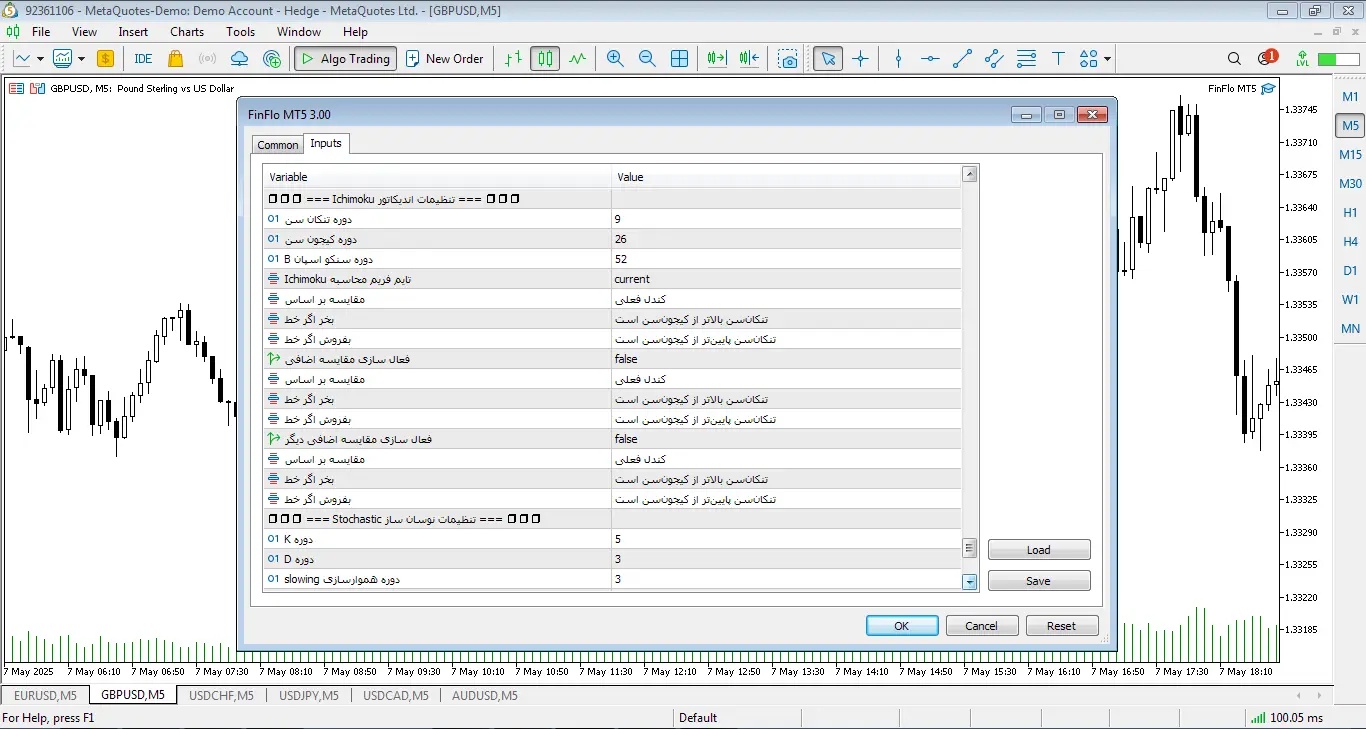Click the chart shift icon
The height and width of the screenshot is (729, 1366).
[x=749, y=59]
